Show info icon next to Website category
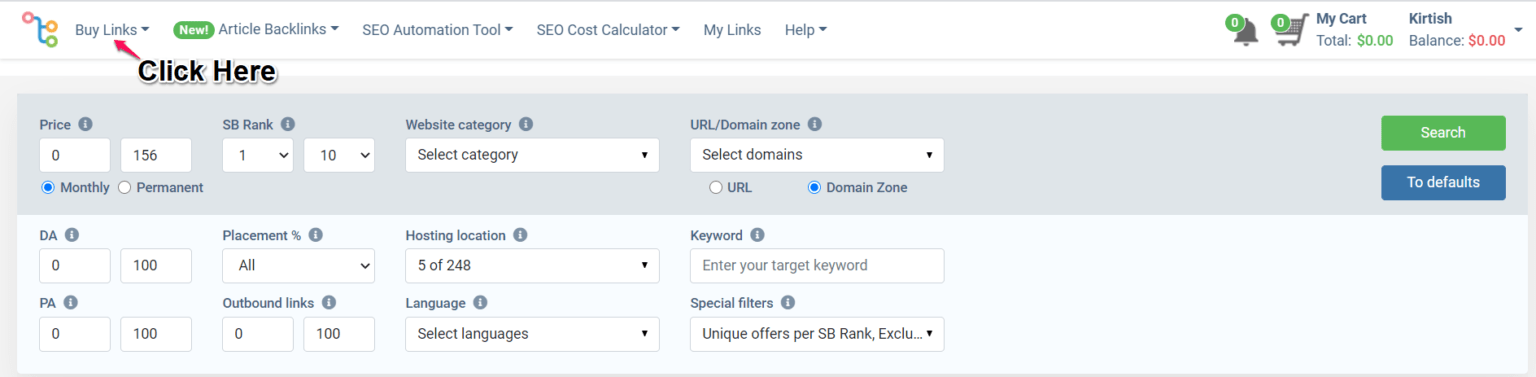Screen dimensions: 1536x377 [x=526, y=125]
